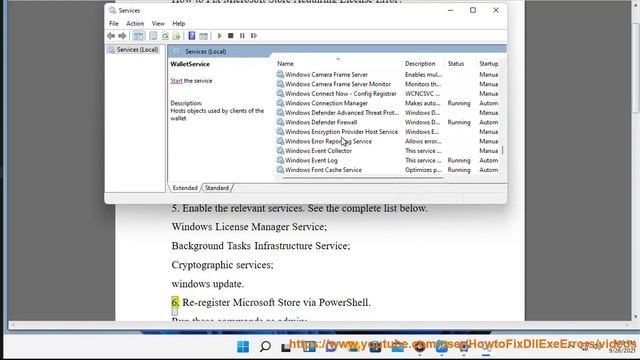The image size is (640, 360).
Task: Start Service using green play icon
Action: (219, 36)
